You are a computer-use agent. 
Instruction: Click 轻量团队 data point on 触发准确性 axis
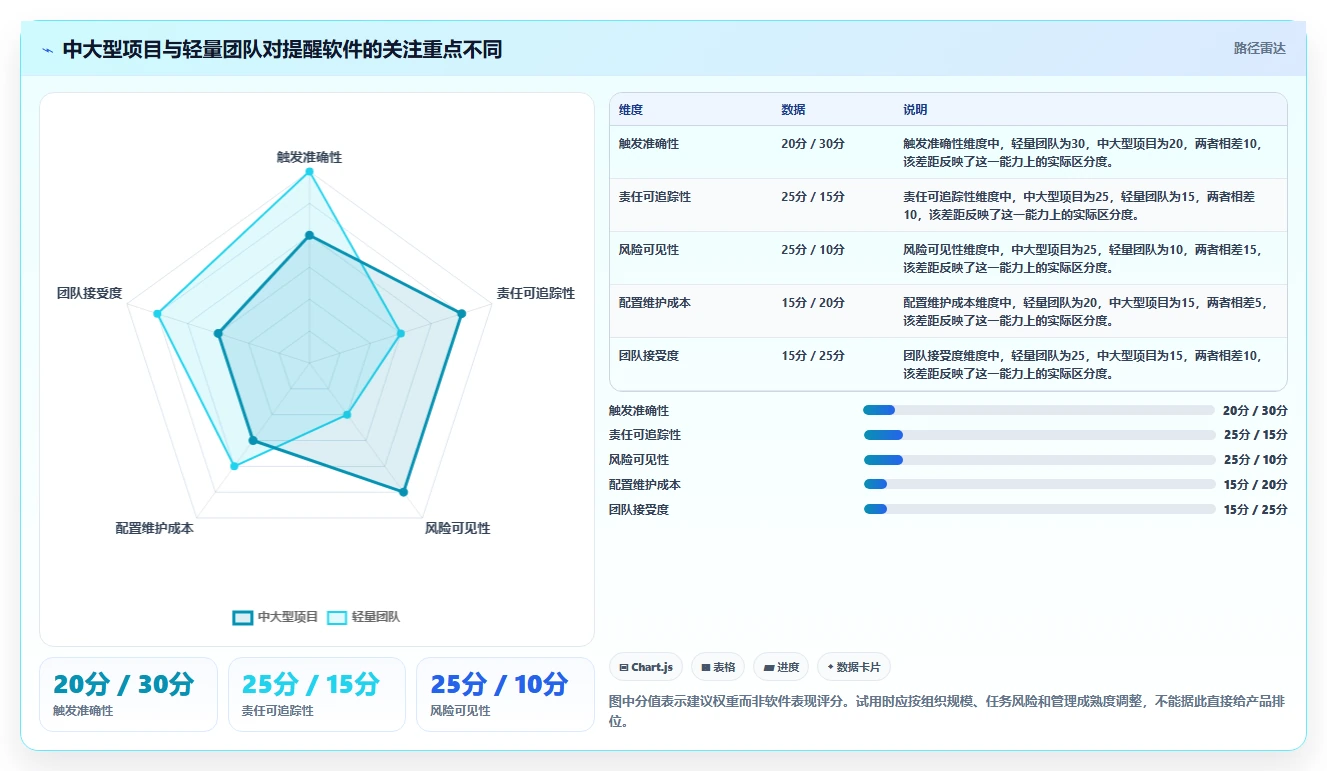(x=309, y=172)
